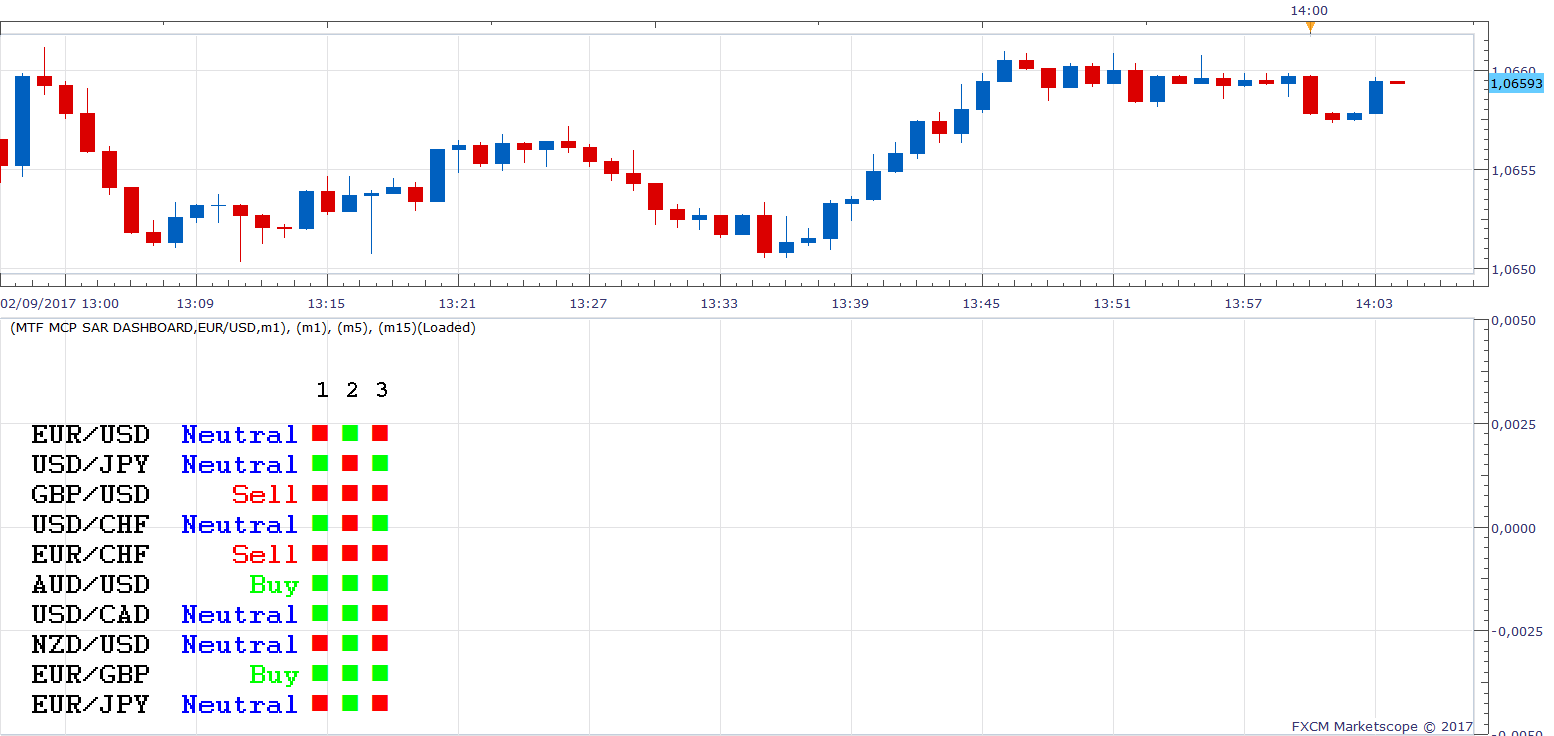Screen dimensions: 1554x736
Task: Click EUR/USD column 3 red square
Action: click(380, 433)
